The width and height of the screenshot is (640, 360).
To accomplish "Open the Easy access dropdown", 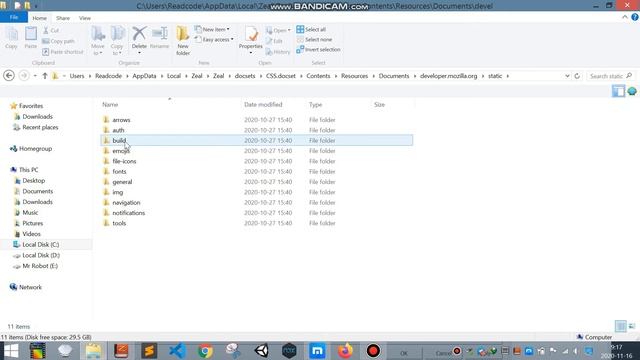I will pyautogui.click(x=214, y=40).
